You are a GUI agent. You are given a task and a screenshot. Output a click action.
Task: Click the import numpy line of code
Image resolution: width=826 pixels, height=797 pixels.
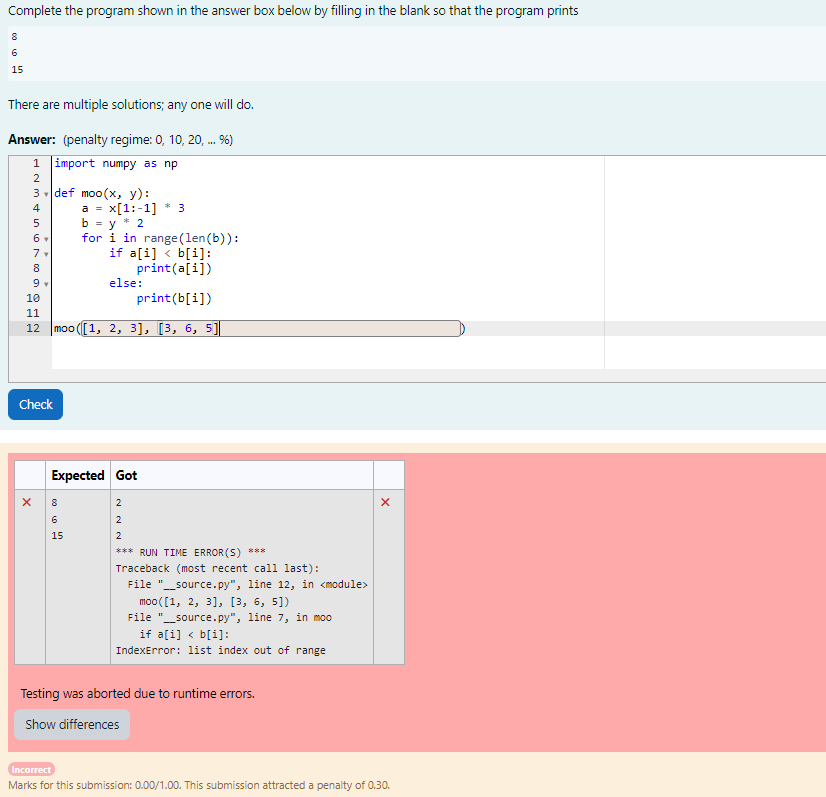tap(116, 163)
